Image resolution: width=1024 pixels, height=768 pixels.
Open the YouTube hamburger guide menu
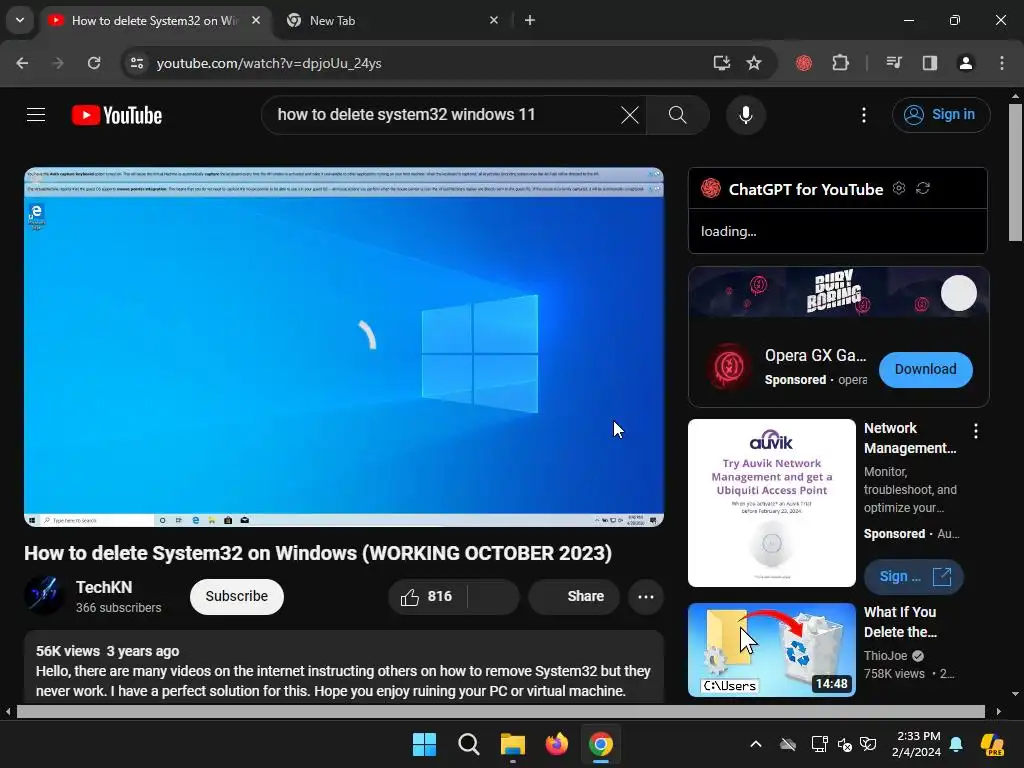coord(36,115)
